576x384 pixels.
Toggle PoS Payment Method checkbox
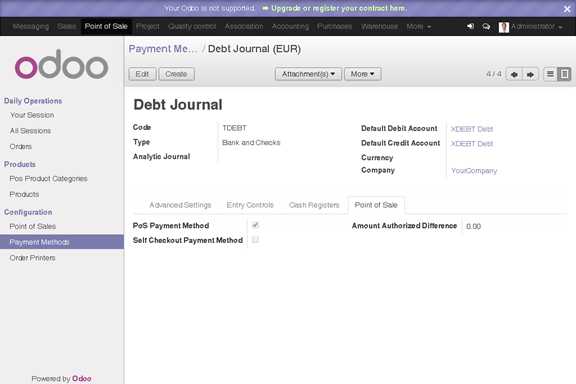(x=255, y=225)
